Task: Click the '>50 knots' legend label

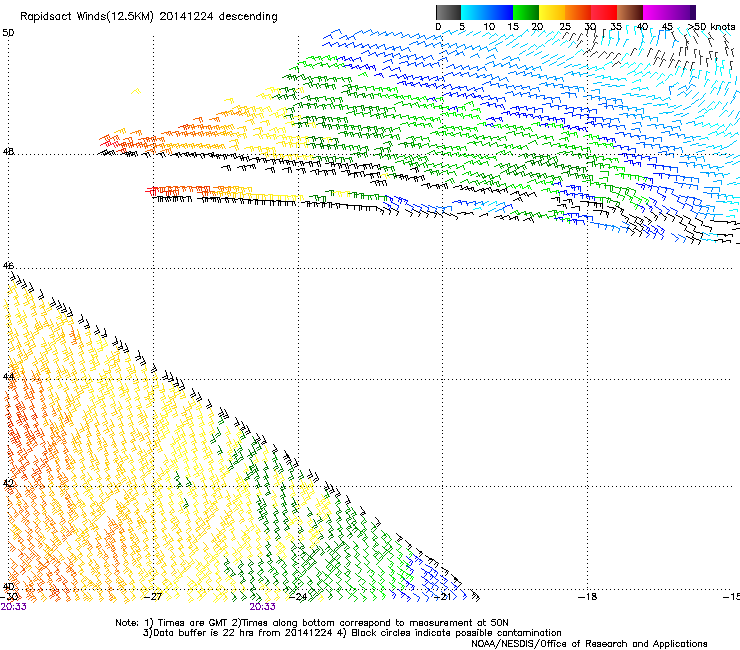Action: [711, 26]
